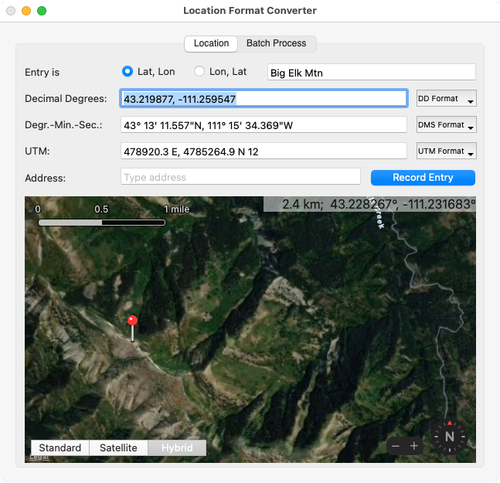Click the Record Entry button

[x=423, y=178]
